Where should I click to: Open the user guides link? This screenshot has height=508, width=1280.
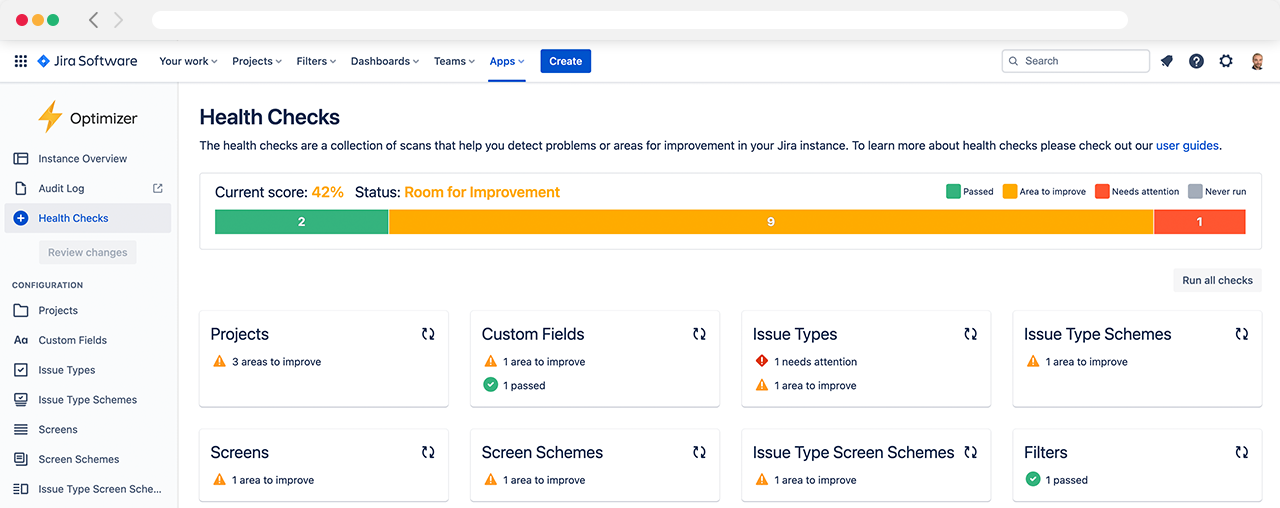pyautogui.click(x=1187, y=146)
